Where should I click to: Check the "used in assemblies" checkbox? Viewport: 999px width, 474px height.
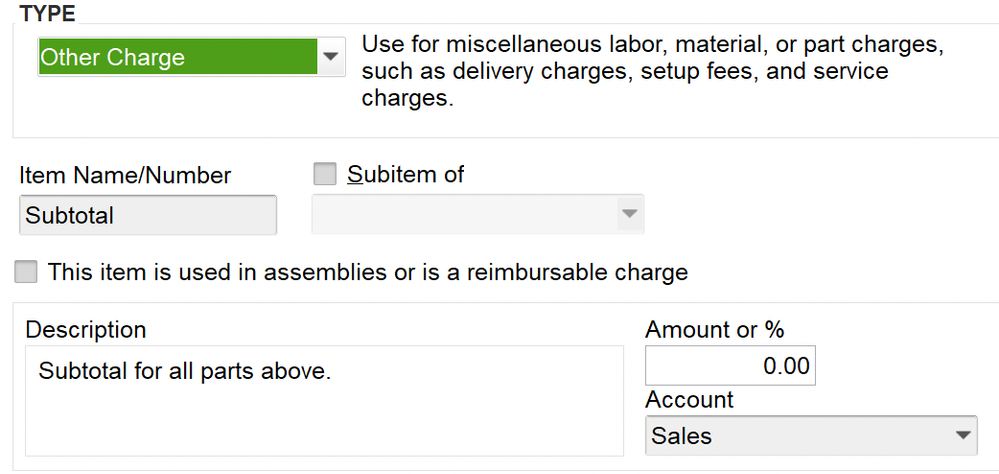pos(26,272)
